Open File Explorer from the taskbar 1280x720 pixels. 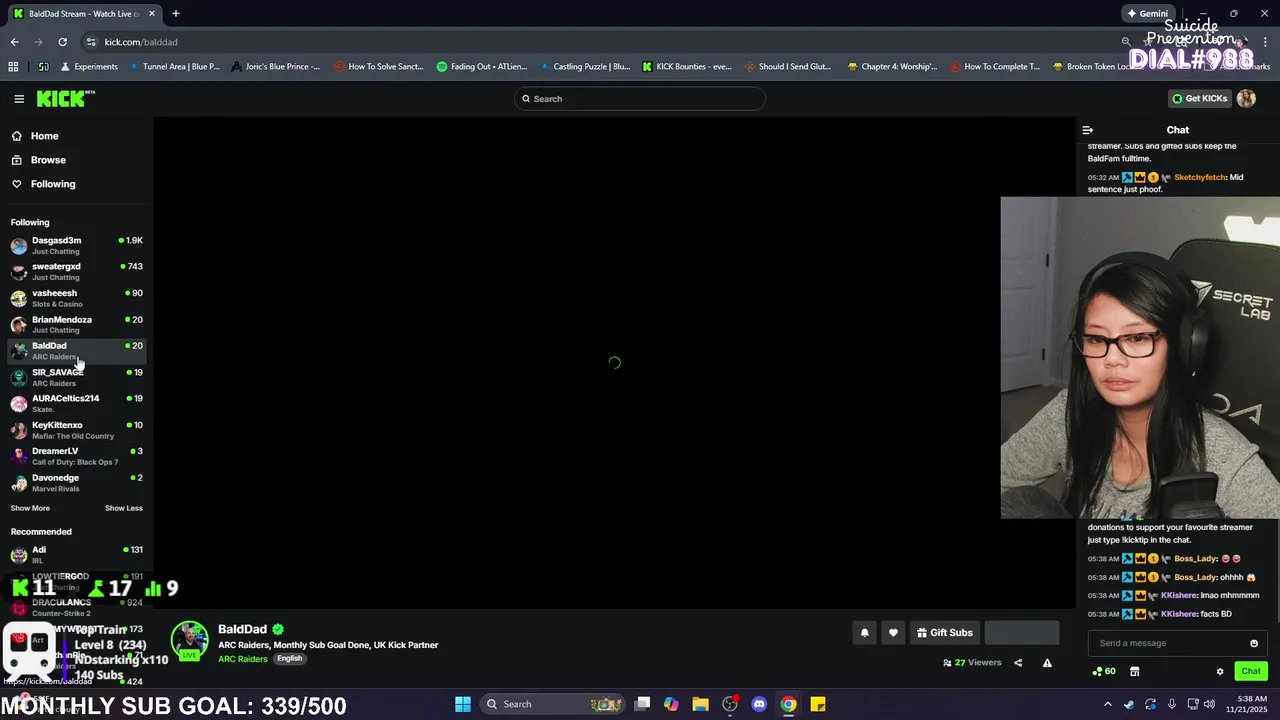(700, 704)
